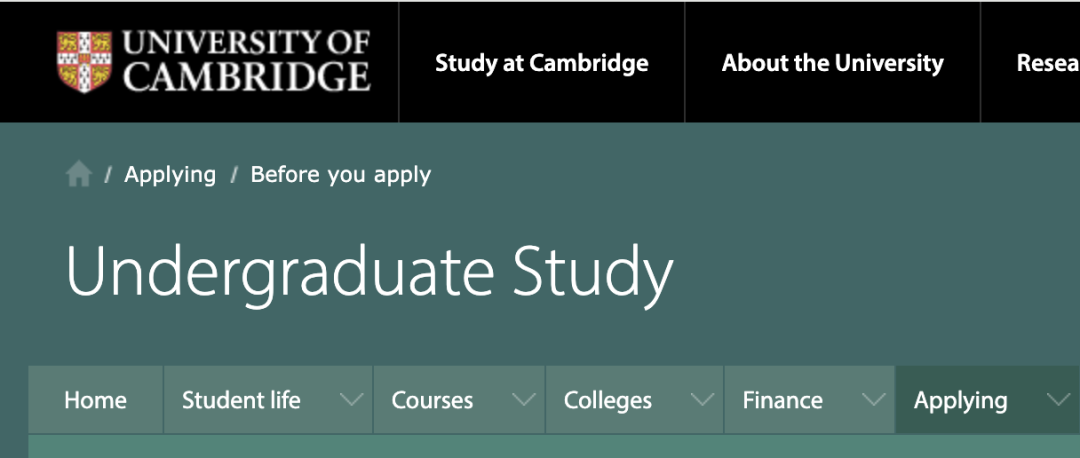Expand the Courses dropdown arrow
This screenshot has height=458, width=1080.
[x=523, y=400]
